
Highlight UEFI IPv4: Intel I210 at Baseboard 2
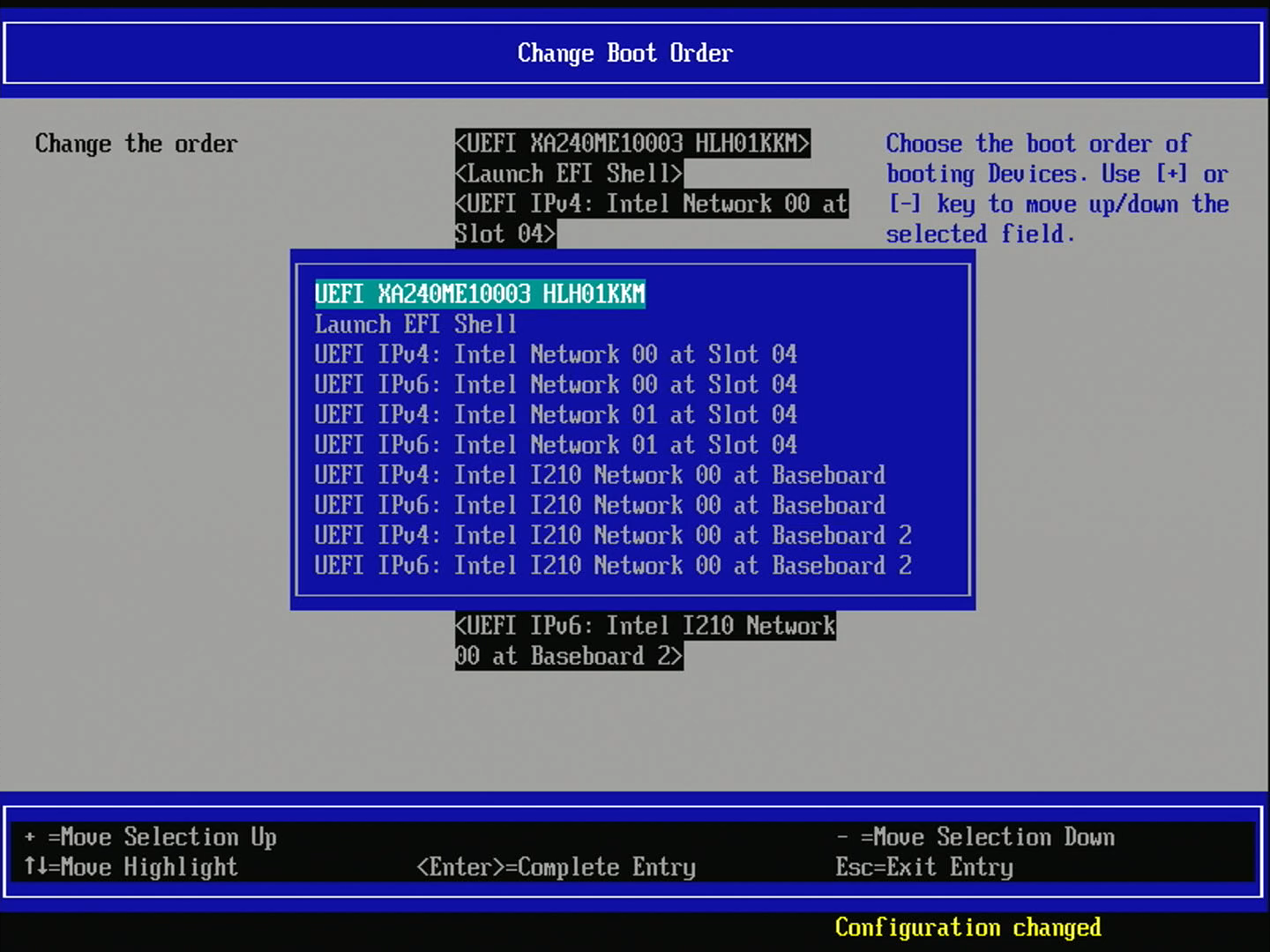[x=613, y=535]
